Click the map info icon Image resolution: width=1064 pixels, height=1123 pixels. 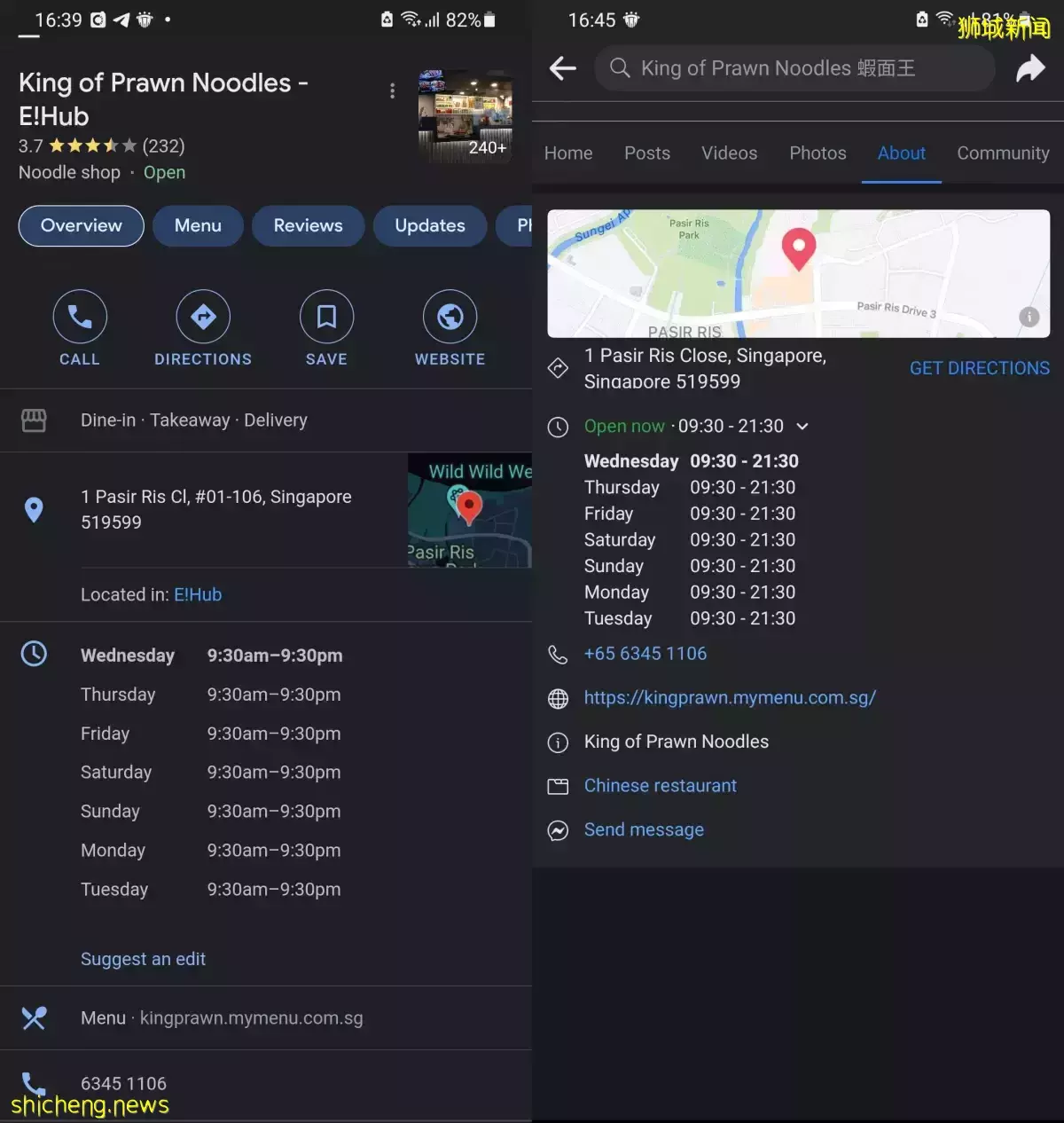(x=1029, y=317)
